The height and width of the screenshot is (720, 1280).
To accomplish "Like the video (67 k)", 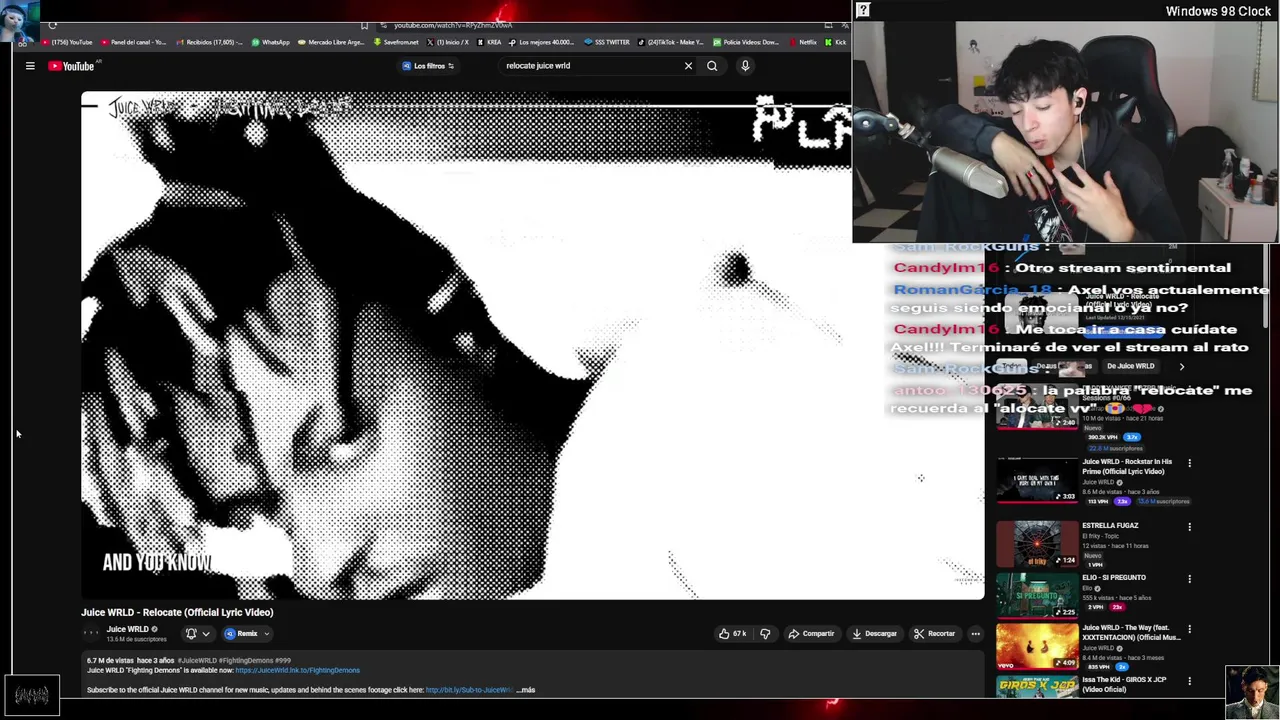I will 733,633.
